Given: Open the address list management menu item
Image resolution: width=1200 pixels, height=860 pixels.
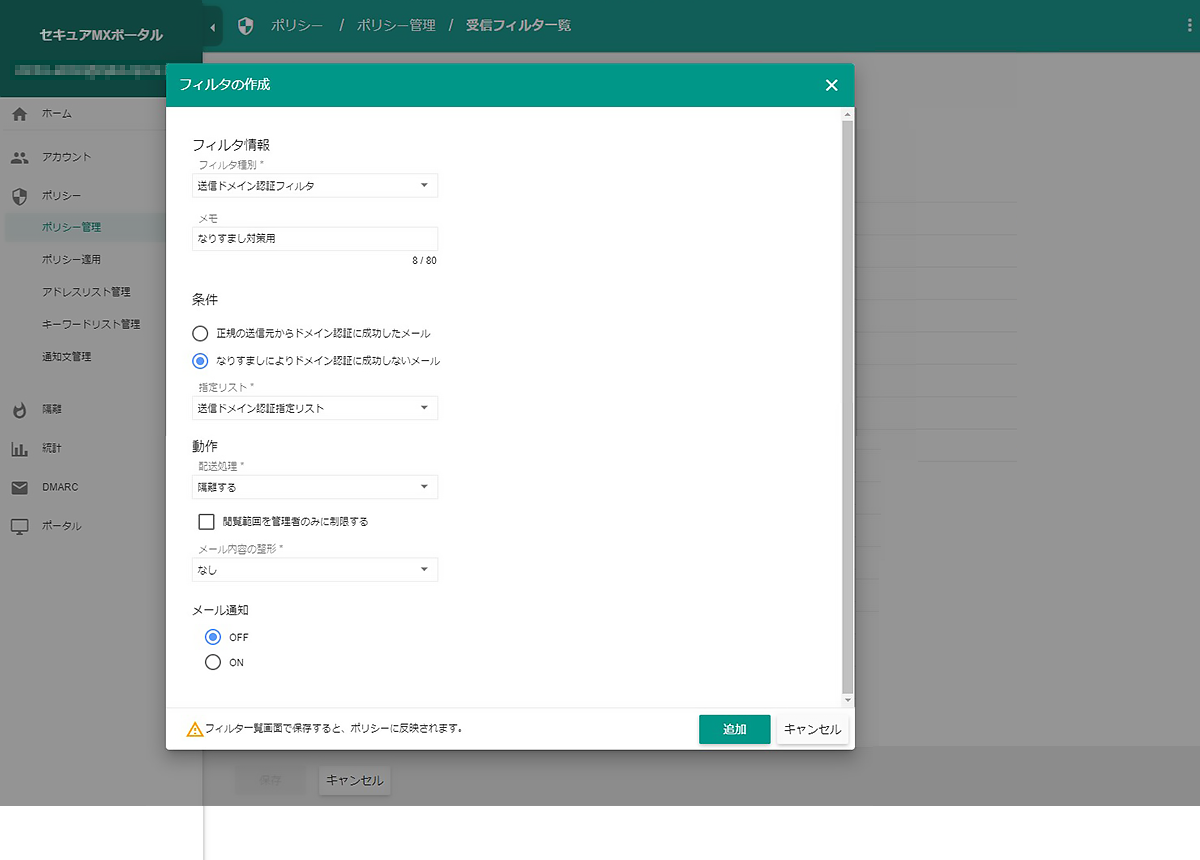Looking at the screenshot, I should click(x=86, y=292).
